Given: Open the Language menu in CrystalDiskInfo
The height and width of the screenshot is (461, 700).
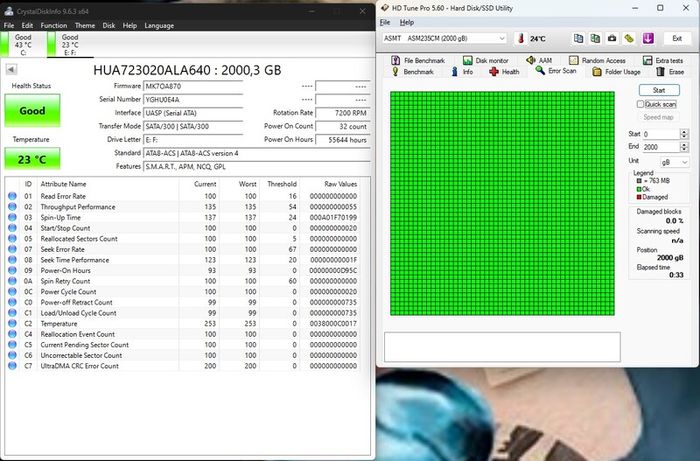Looking at the screenshot, I should pos(159,25).
